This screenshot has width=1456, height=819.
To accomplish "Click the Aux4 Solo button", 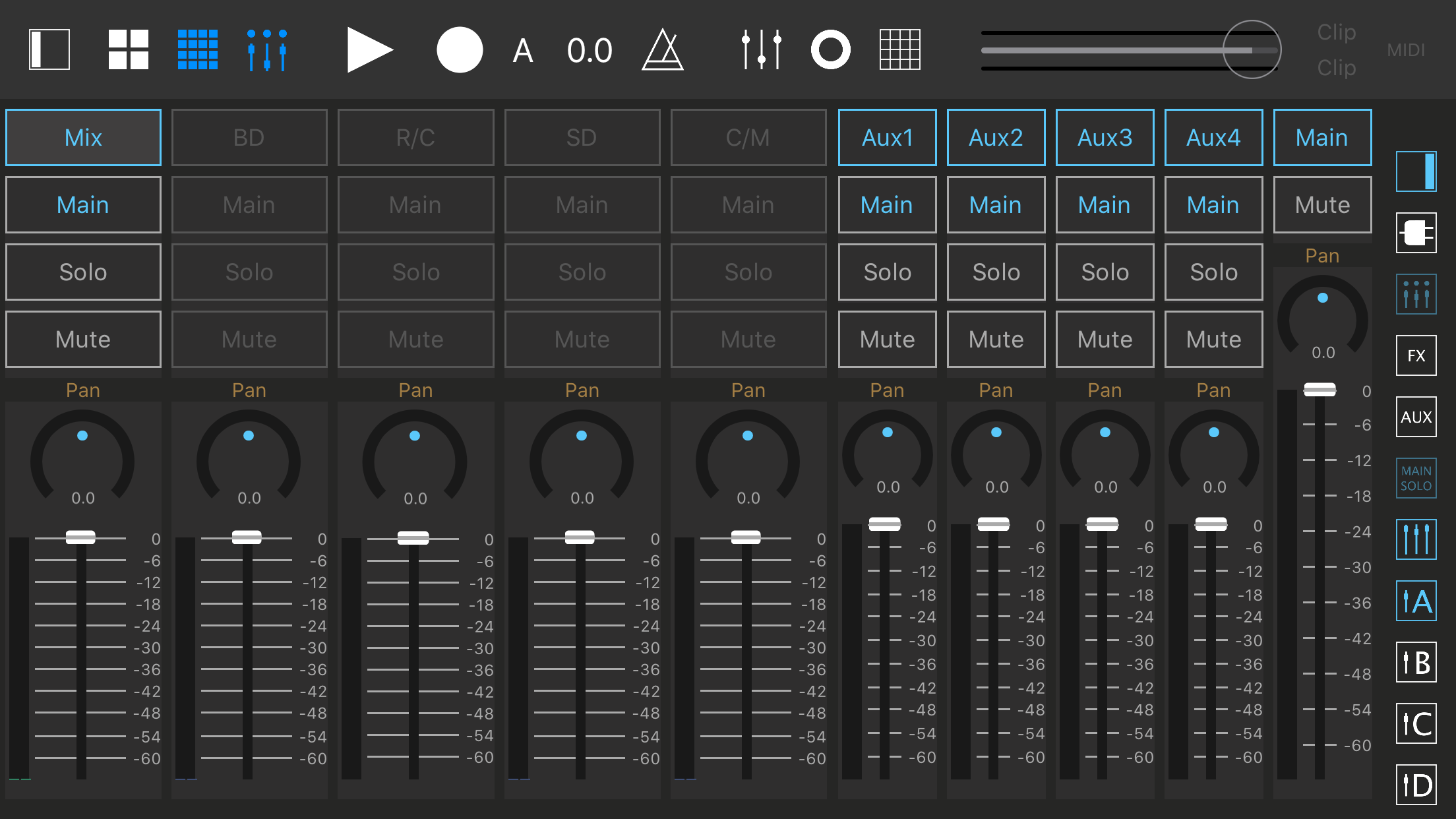I will [1213, 272].
